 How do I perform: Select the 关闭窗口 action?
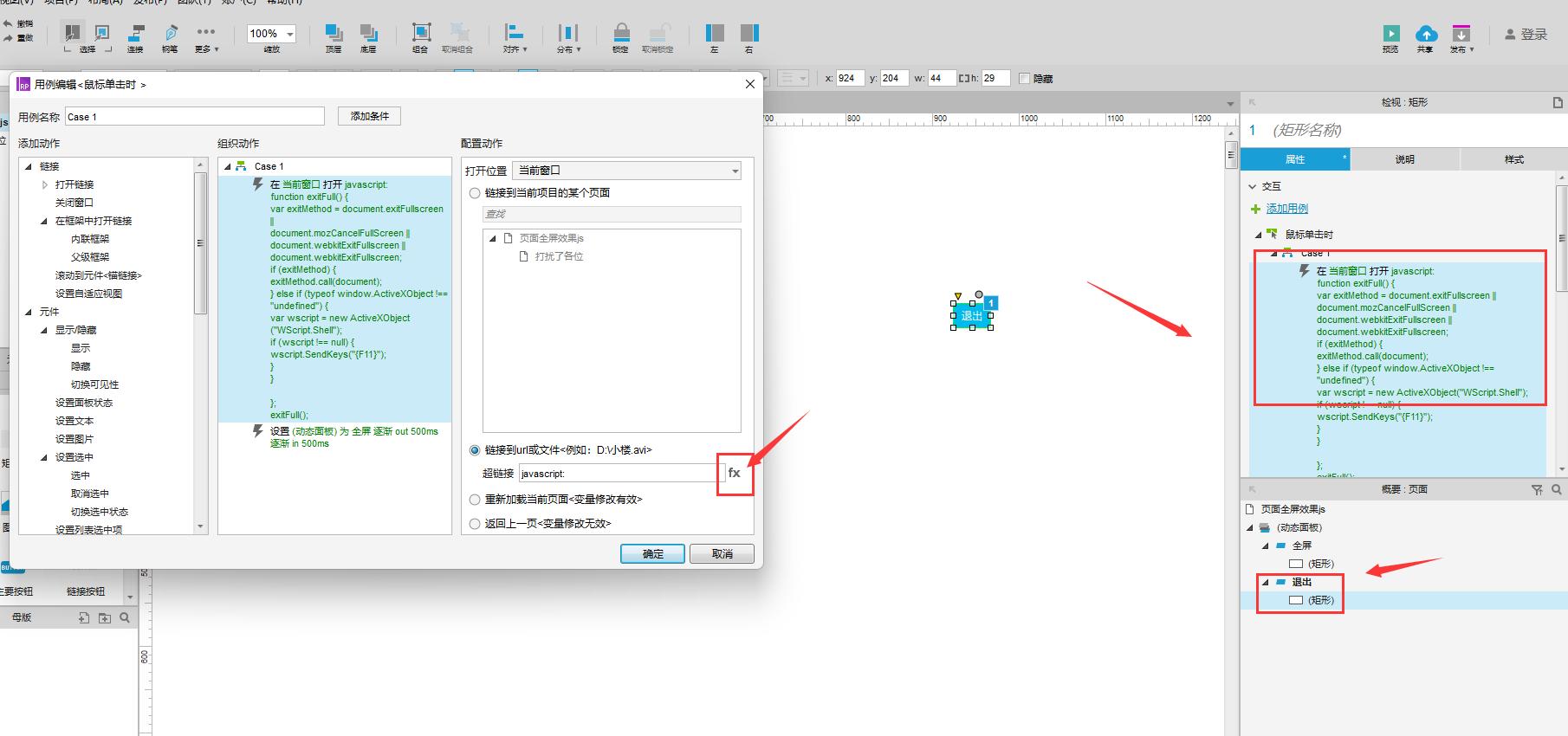[75, 203]
